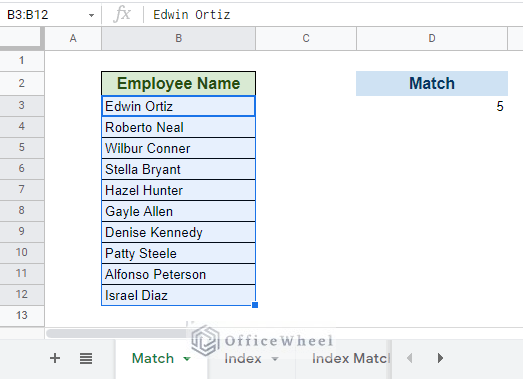Select the Stella Bryant cell

tap(178, 169)
